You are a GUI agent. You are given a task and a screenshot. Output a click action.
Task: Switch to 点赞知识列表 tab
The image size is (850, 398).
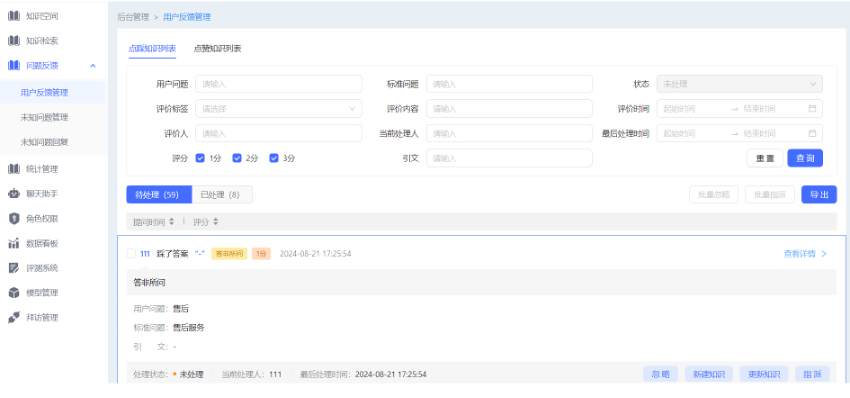[x=217, y=48]
